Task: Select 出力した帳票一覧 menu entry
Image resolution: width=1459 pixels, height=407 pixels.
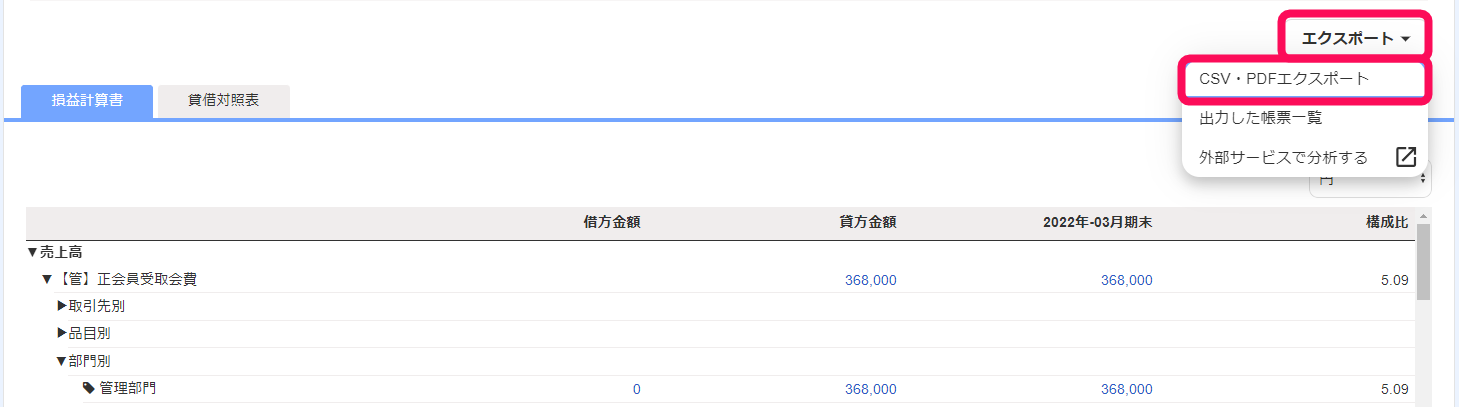Action: point(1304,118)
